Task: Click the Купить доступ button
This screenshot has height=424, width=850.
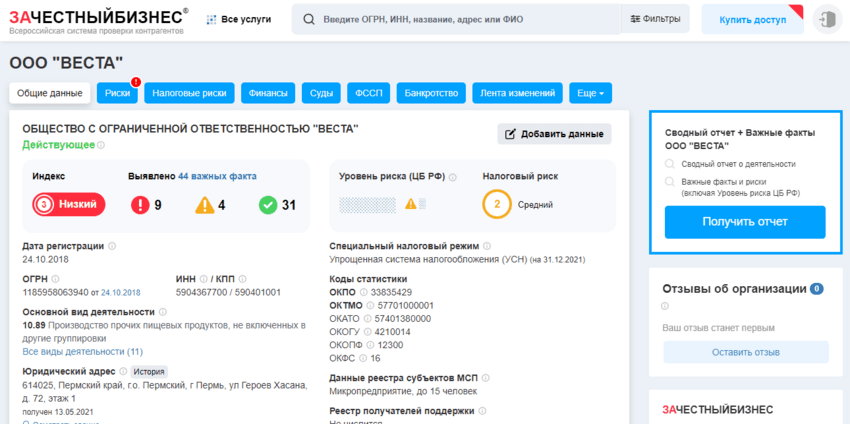Action: [752, 20]
